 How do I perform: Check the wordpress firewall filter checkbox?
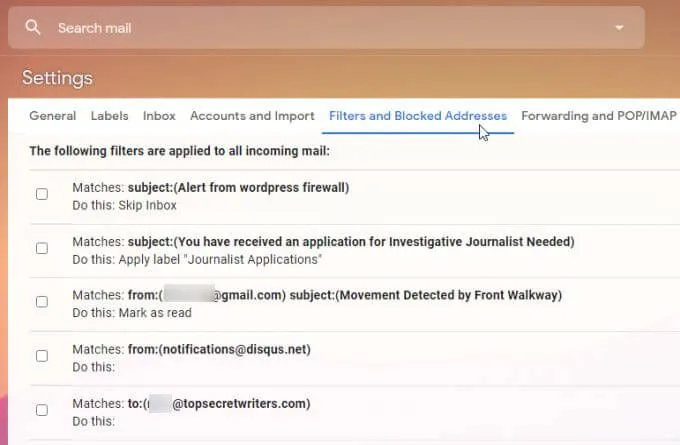click(x=42, y=194)
